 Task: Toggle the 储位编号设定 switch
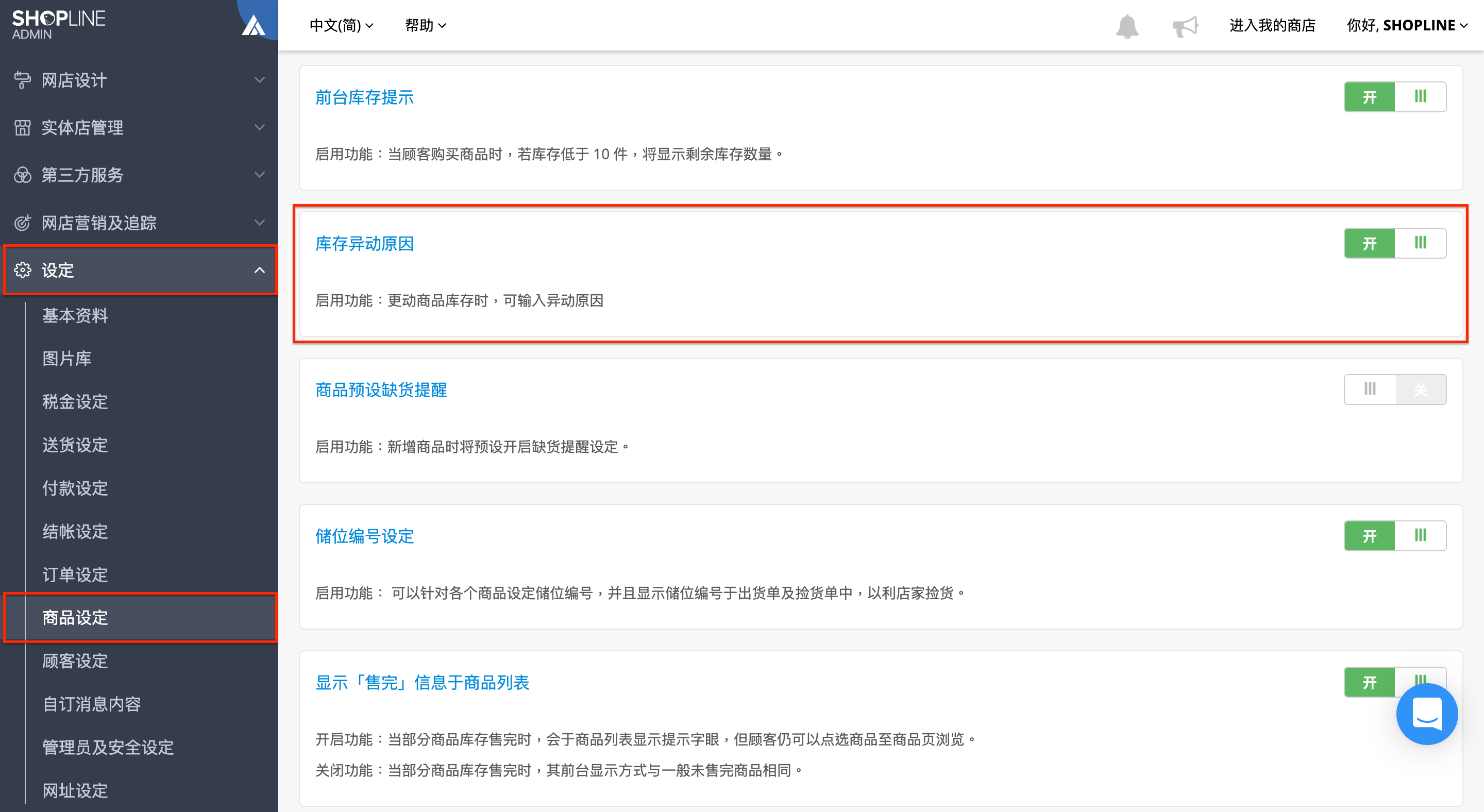pyautogui.click(x=1395, y=535)
